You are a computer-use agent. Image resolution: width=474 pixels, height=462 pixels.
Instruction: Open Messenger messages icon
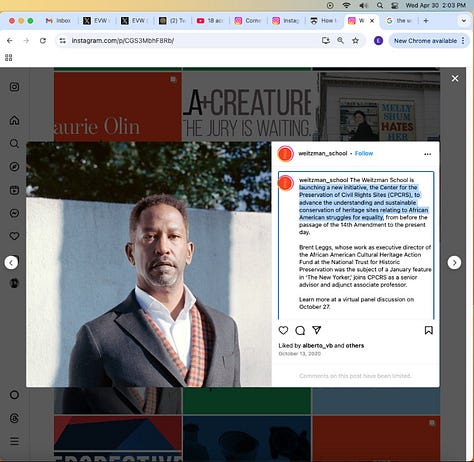(14, 213)
